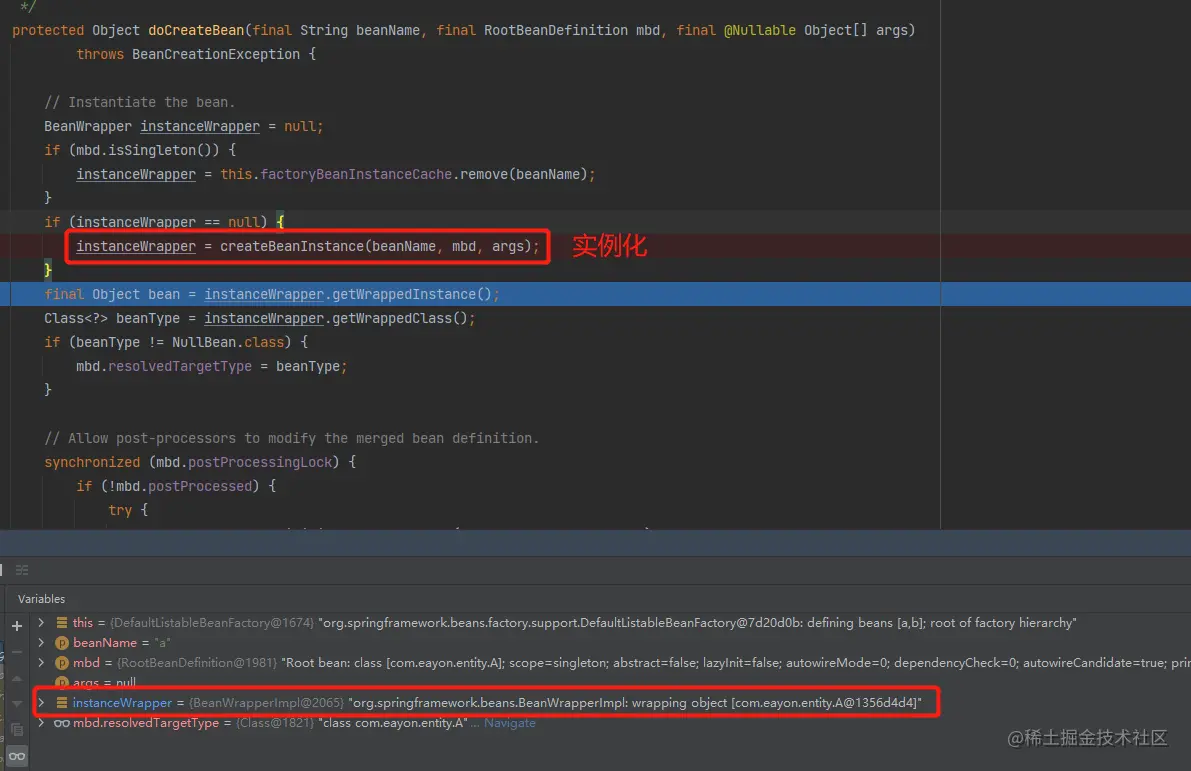Click resolvedTargetType field in the assignment line
The width and height of the screenshot is (1191, 771).
[180, 367]
